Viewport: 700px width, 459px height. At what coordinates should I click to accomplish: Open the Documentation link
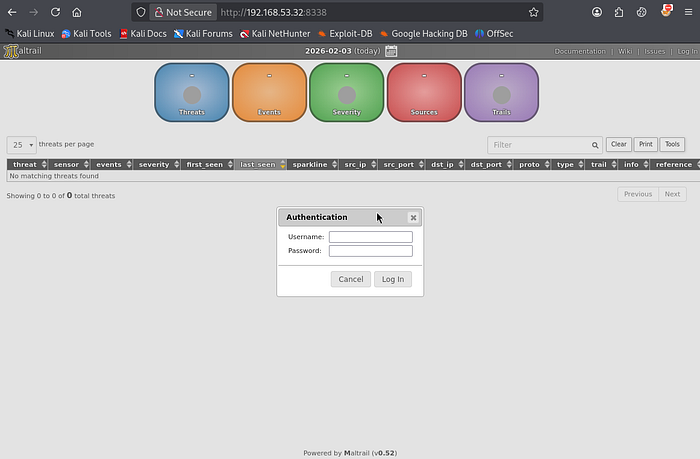coord(580,51)
